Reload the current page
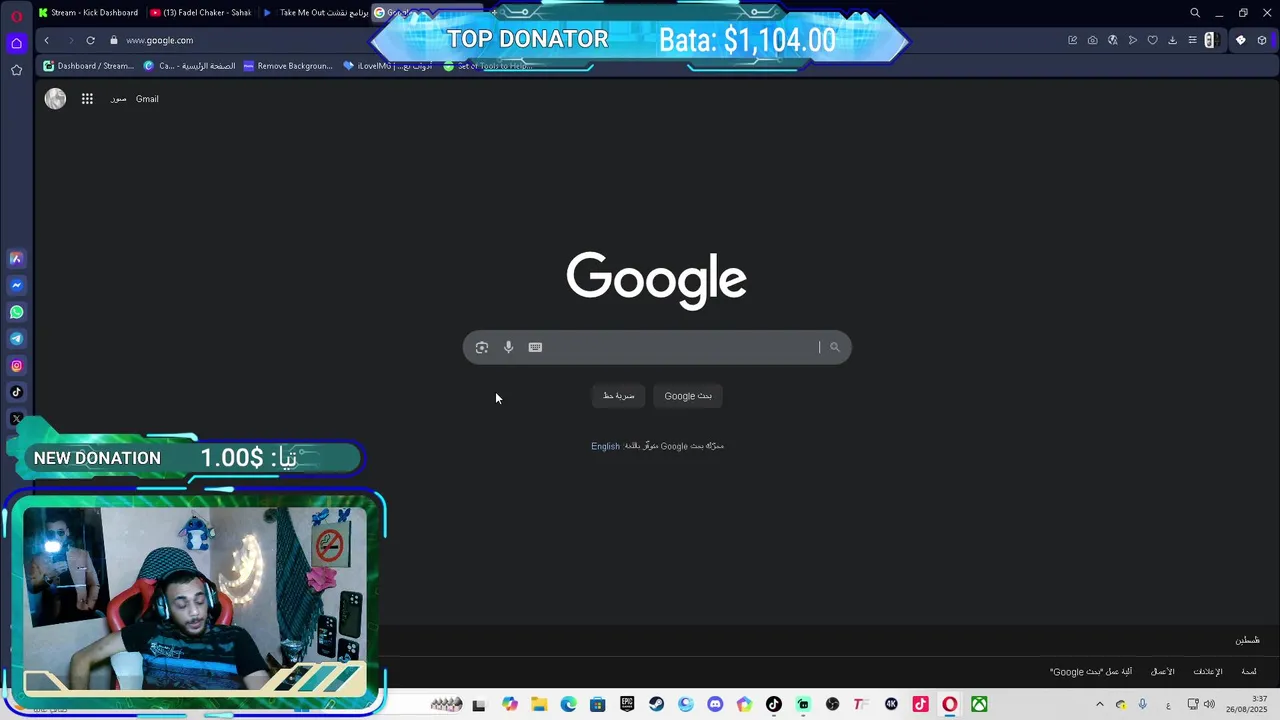Image resolution: width=1280 pixels, height=720 pixels. [x=90, y=40]
